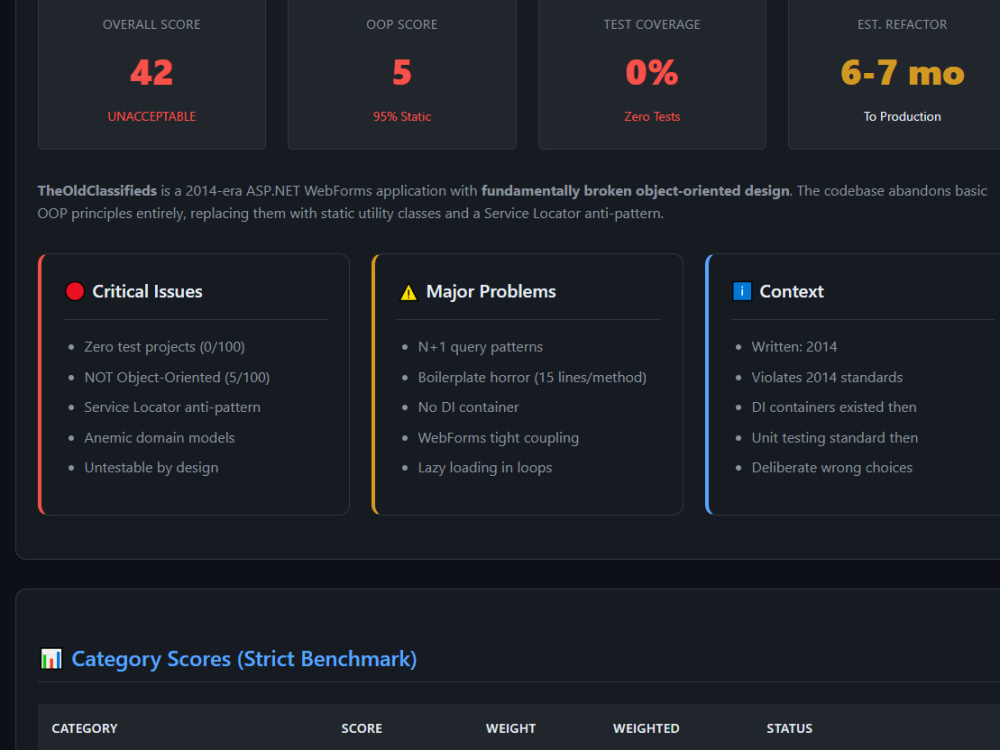The height and width of the screenshot is (750, 1000).
Task: Click the Zero Tests label
Action: pyautogui.click(x=652, y=117)
